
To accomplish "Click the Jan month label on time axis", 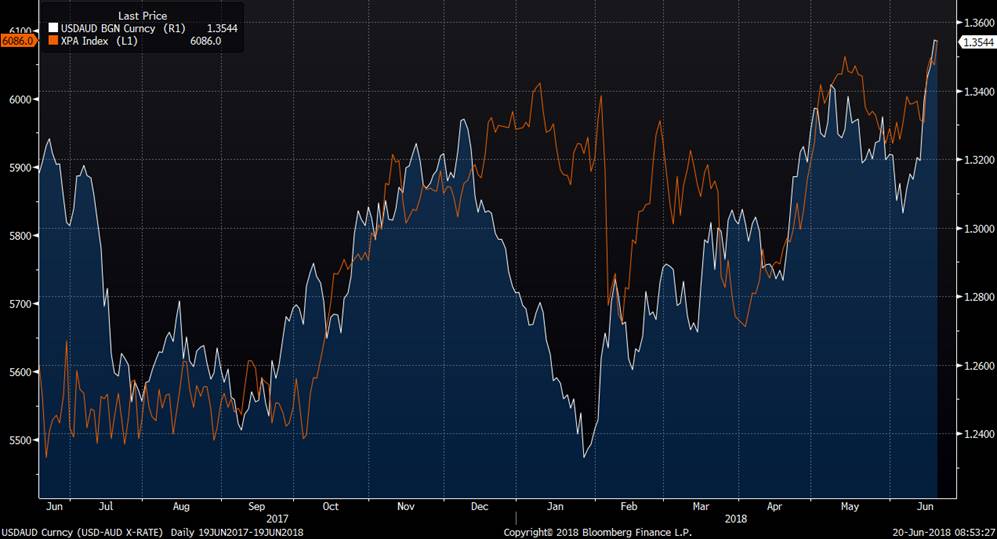I will click(x=555, y=507).
